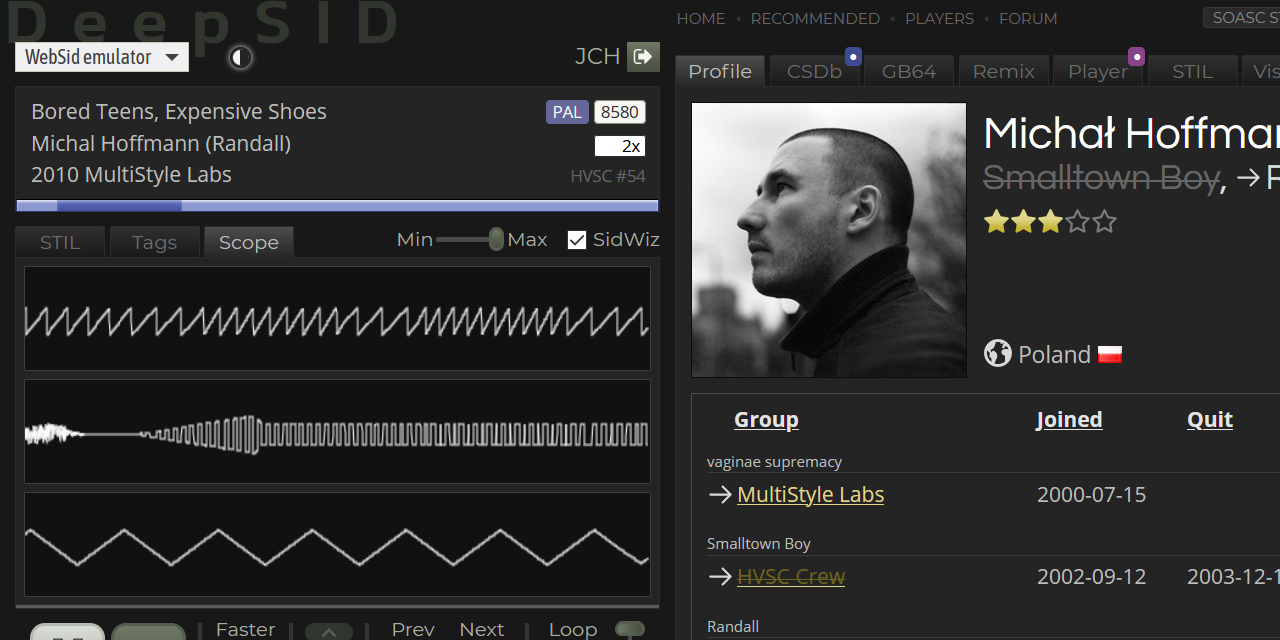Sort by the Group column header
Viewport: 1280px width, 640px height.
click(766, 419)
